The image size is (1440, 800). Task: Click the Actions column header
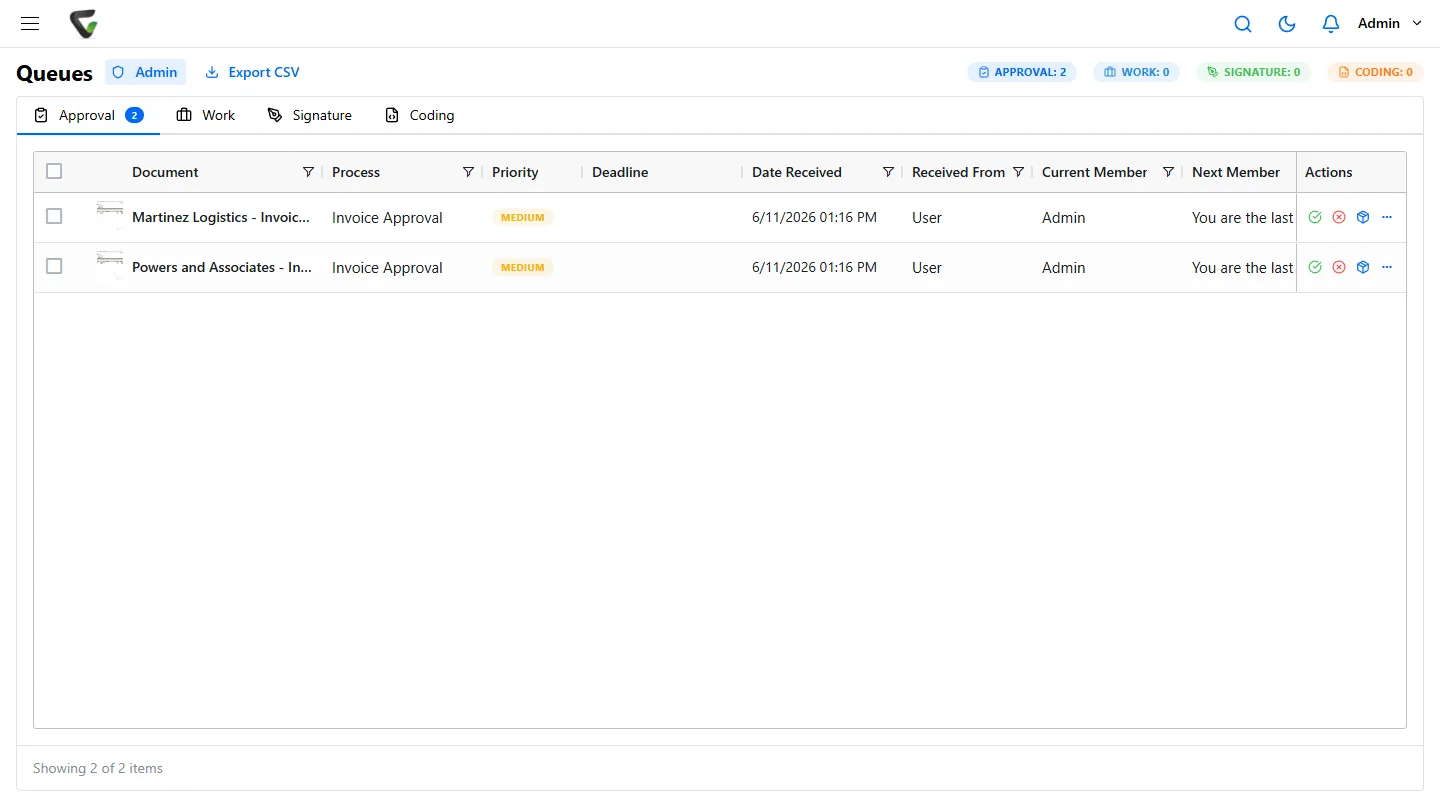[x=1328, y=172]
